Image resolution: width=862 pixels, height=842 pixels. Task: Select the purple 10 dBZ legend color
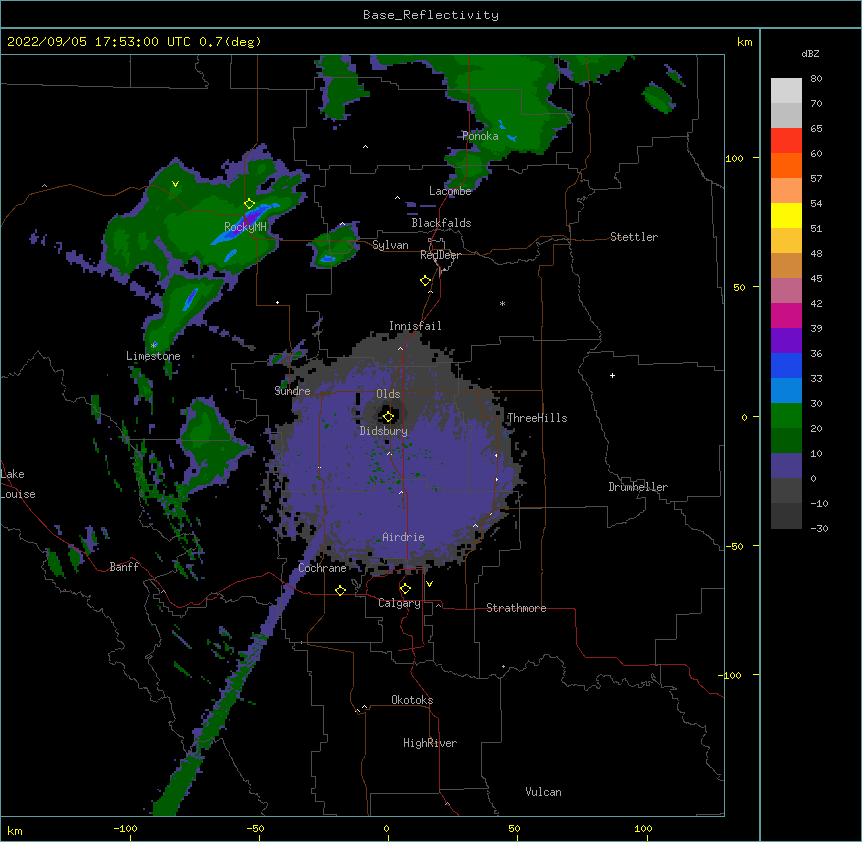click(786, 466)
